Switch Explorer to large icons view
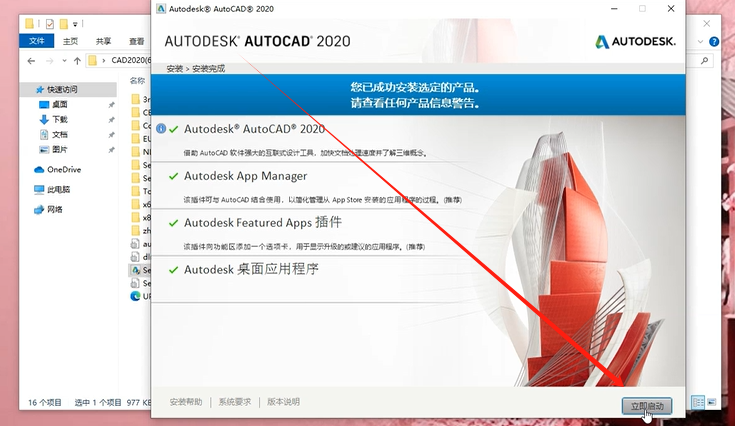The width and height of the screenshot is (735, 426). pos(712,402)
